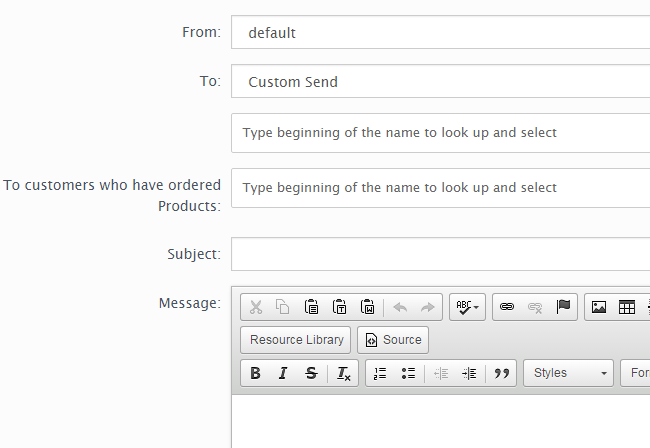Insert a numbered list
The image size is (650, 448).
[380, 373]
